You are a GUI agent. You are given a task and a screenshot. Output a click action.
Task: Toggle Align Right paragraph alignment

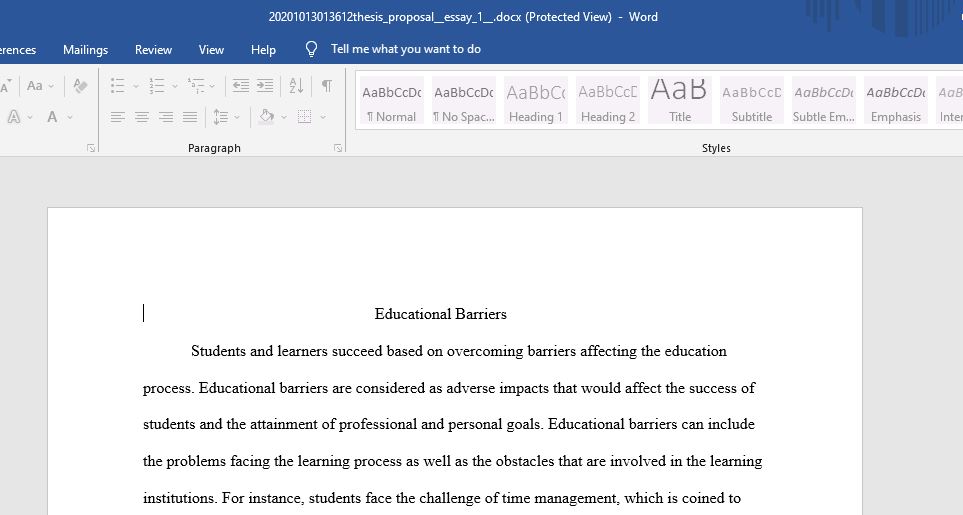point(166,117)
